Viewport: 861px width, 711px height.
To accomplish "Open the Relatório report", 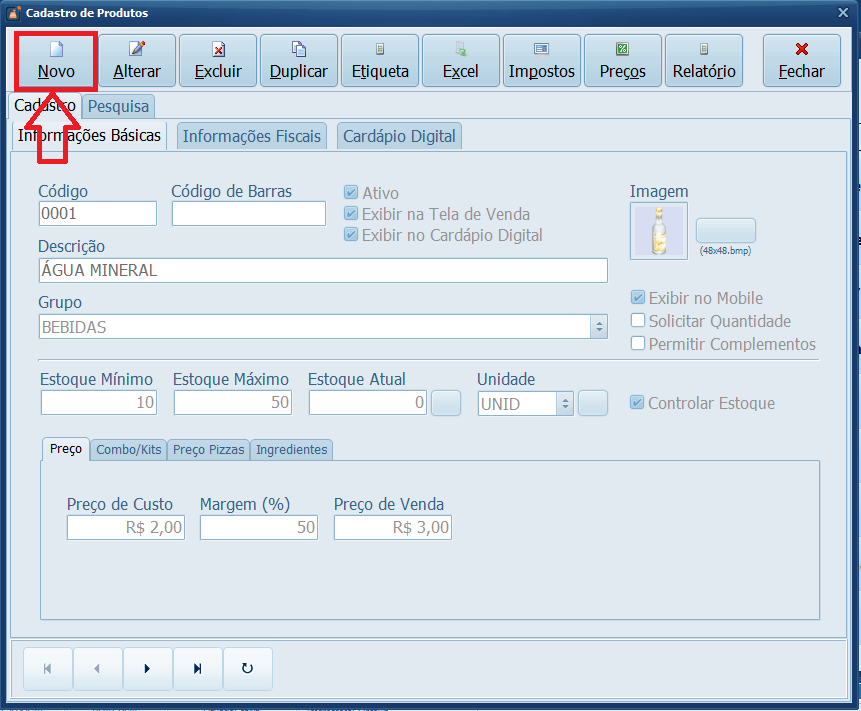I will [704, 60].
